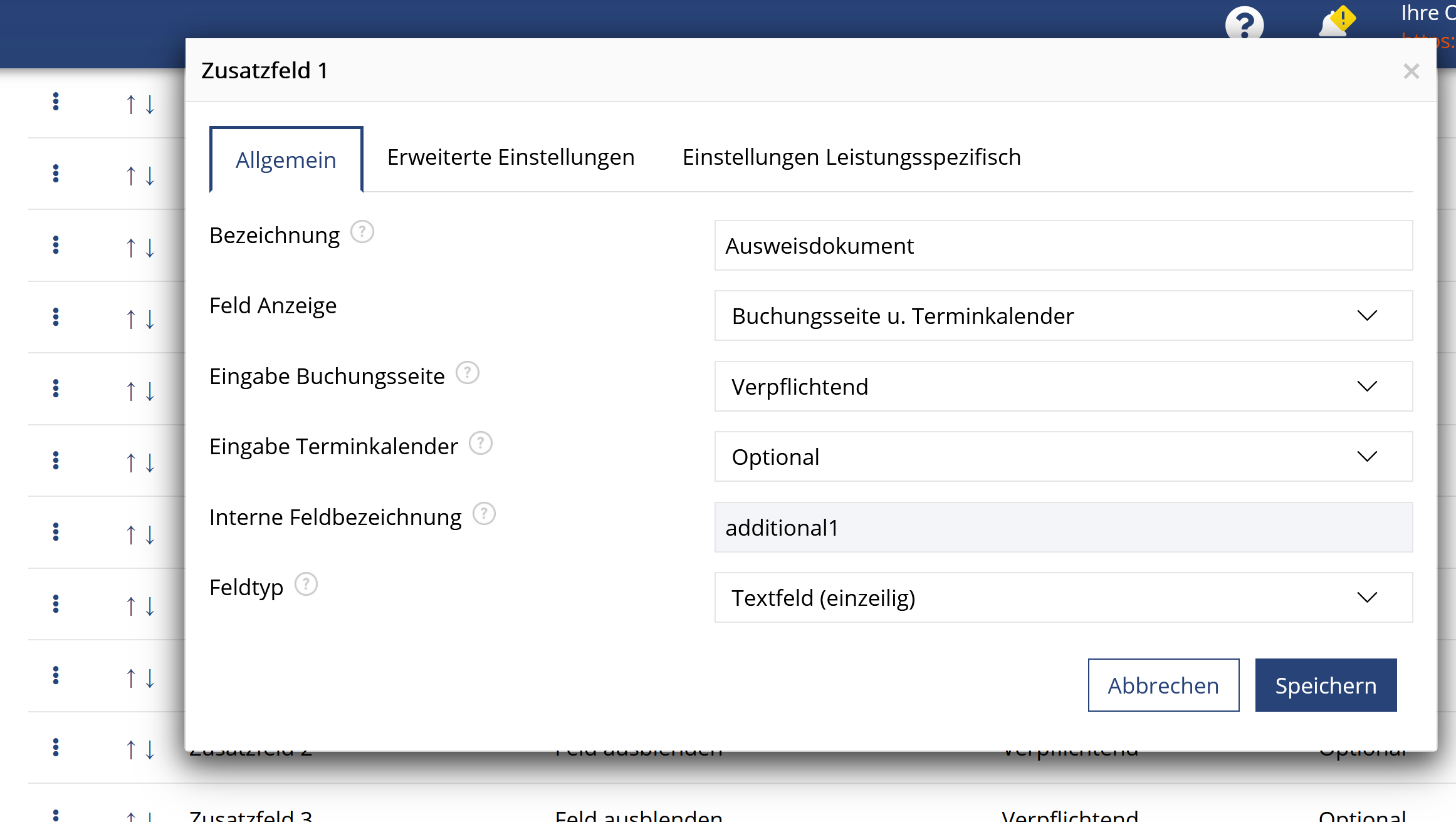Move the Zusatzfeld 2 row down with arrow
1456x822 pixels.
point(150,749)
